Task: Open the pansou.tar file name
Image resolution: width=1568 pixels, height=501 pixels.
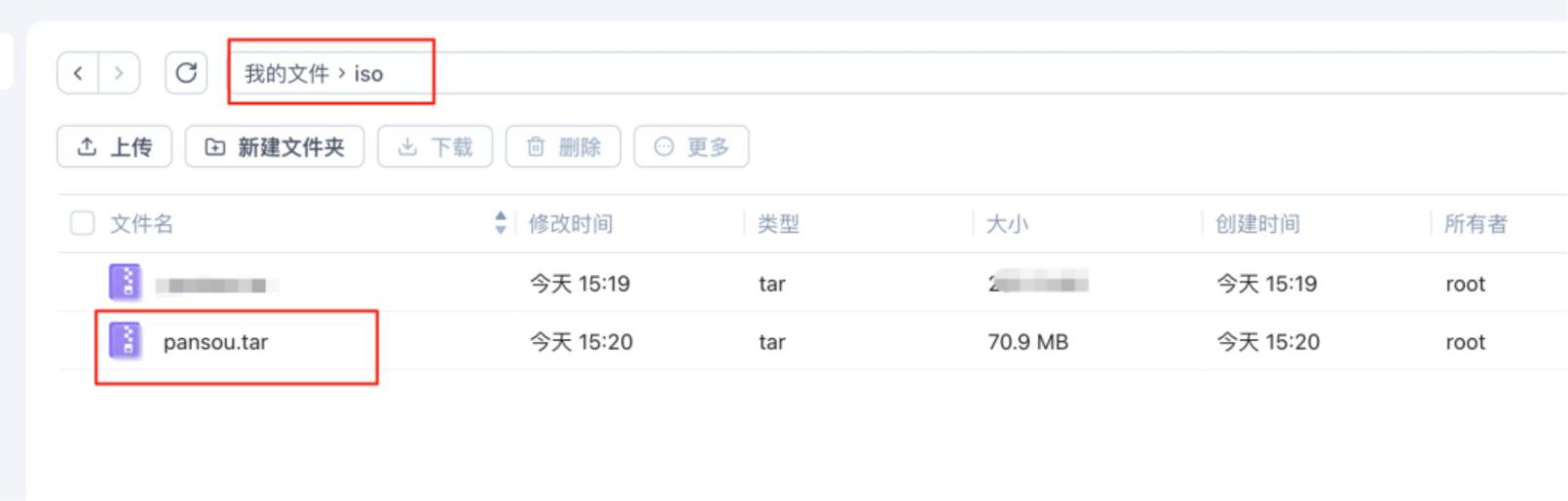Action: point(215,342)
